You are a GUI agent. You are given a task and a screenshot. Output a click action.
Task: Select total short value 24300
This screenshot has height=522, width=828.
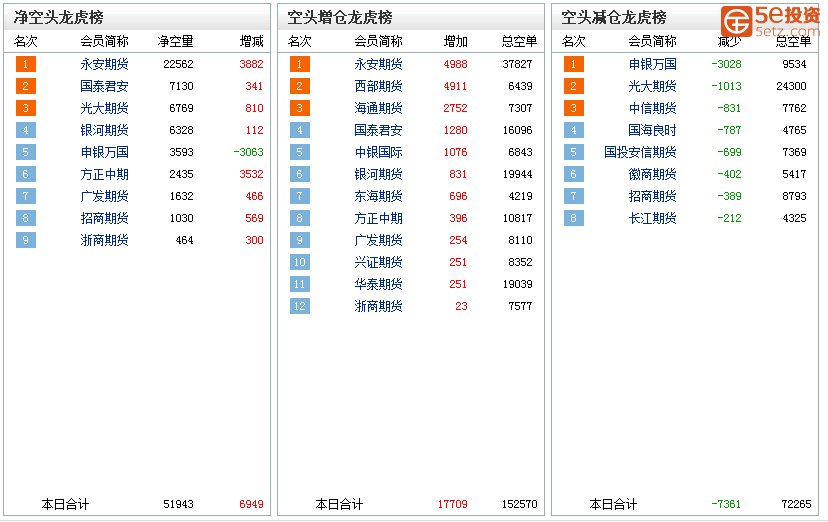(791, 86)
